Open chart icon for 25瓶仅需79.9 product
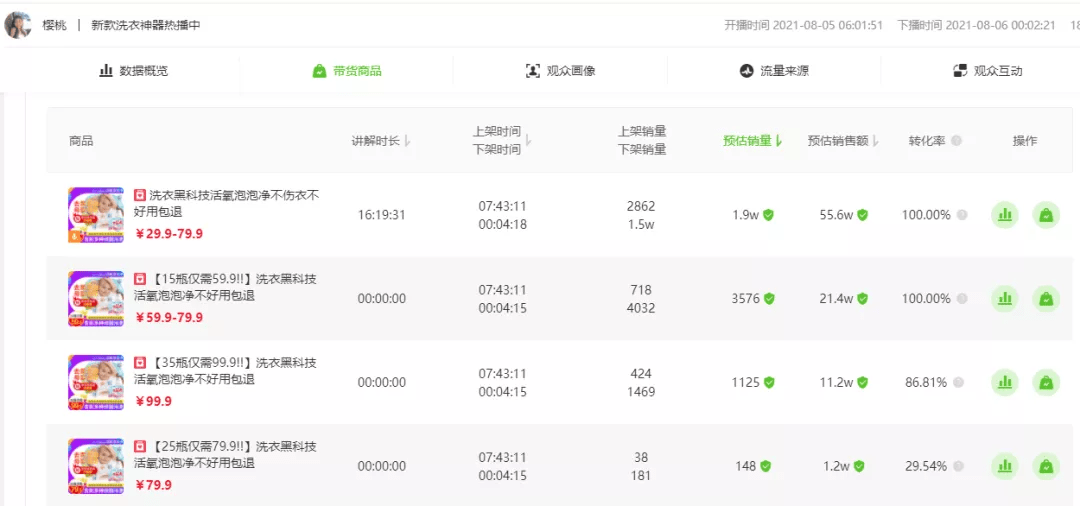The image size is (1080, 506). 1005,466
